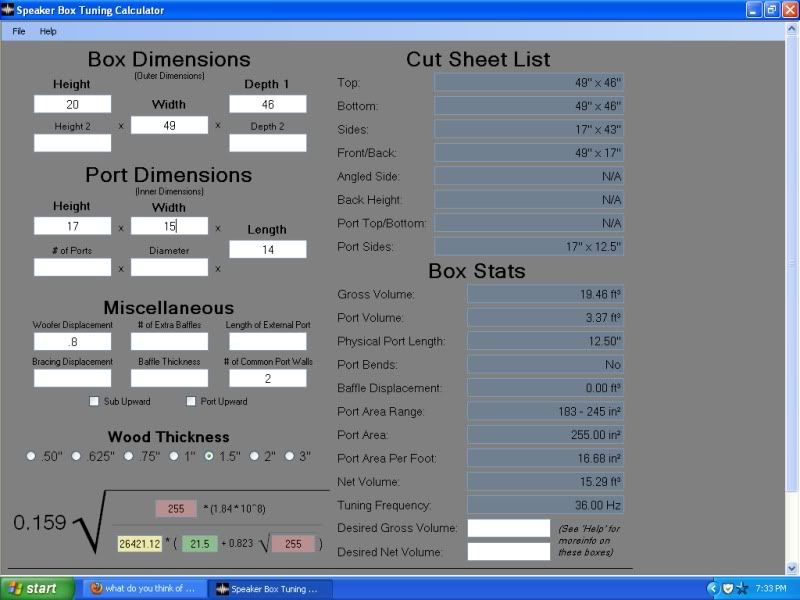This screenshot has height=600, width=800.
Task: Enable the Sub Upward checkbox
Action: click(94, 402)
